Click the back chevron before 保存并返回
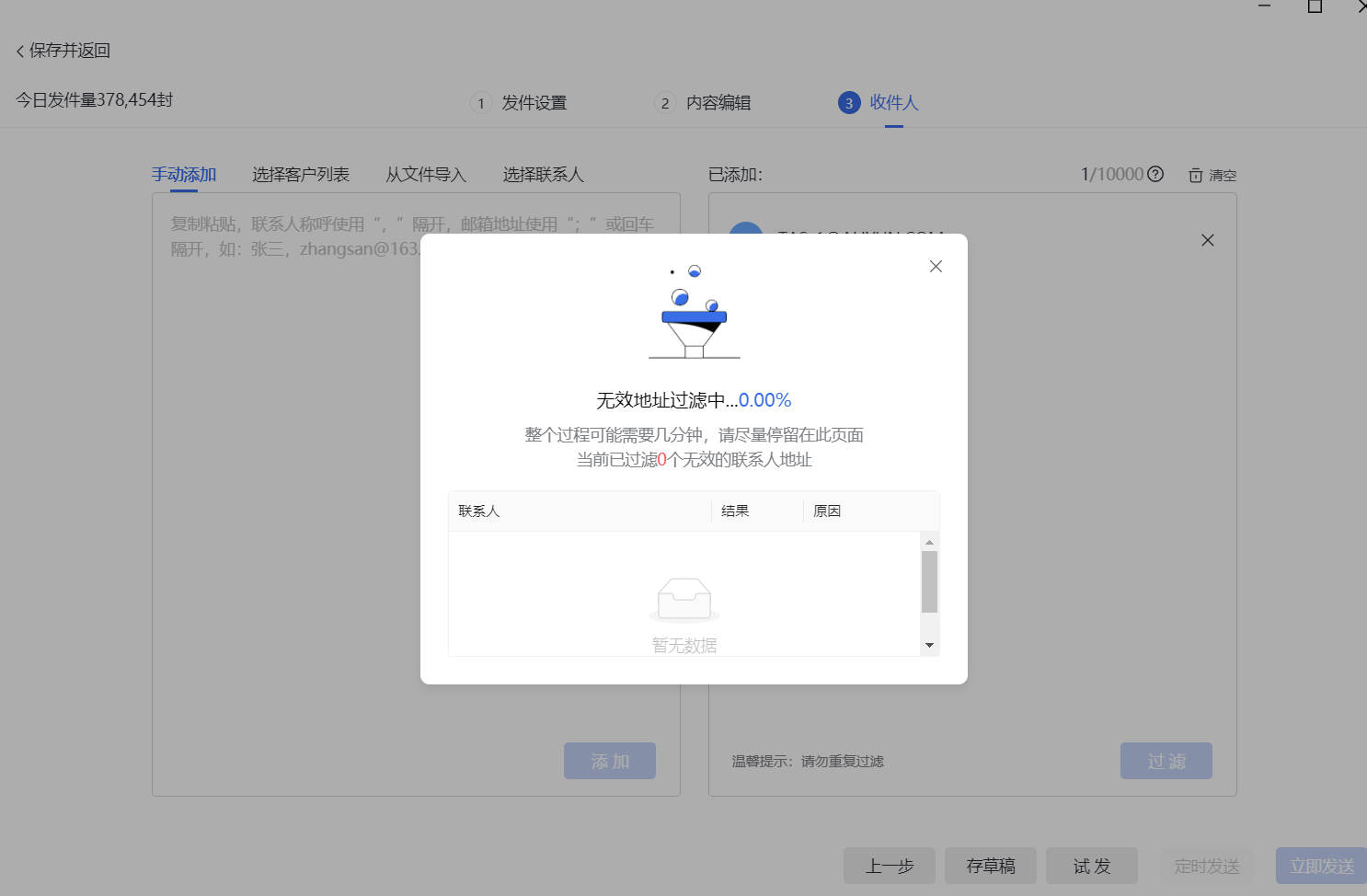Image resolution: width=1367 pixels, height=896 pixels. click(19, 51)
